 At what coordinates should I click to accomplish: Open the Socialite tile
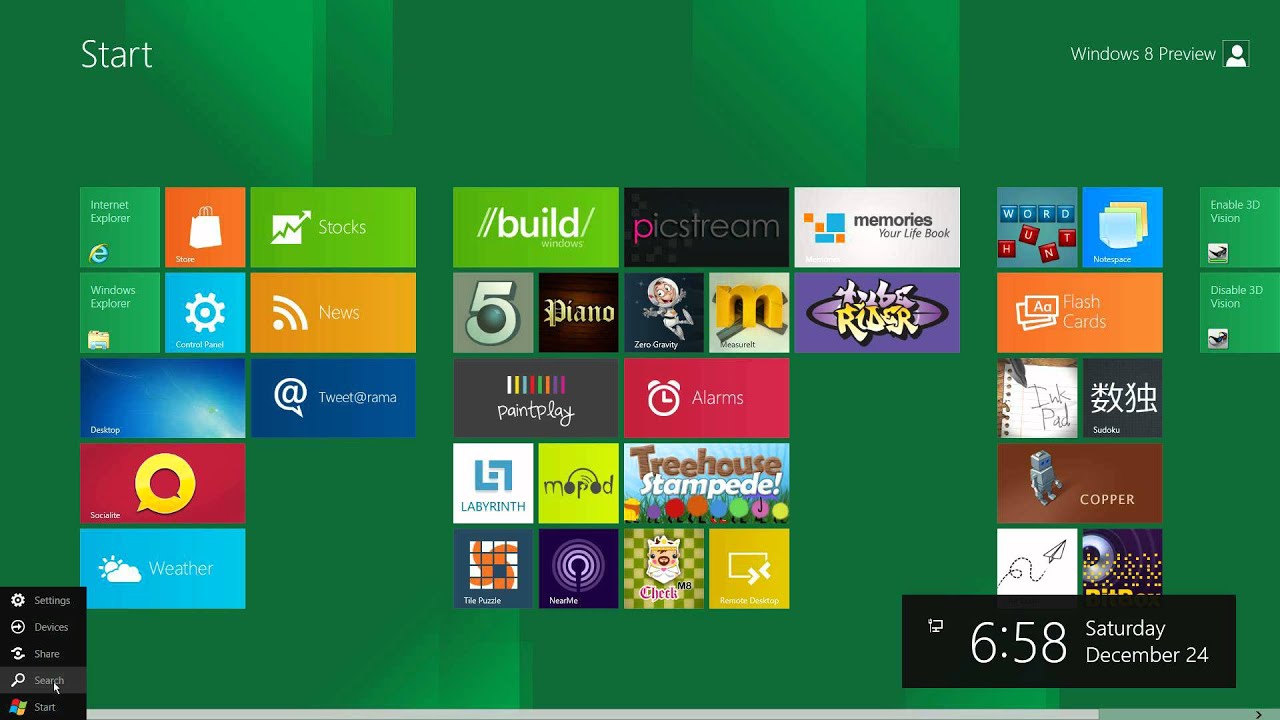click(x=162, y=483)
